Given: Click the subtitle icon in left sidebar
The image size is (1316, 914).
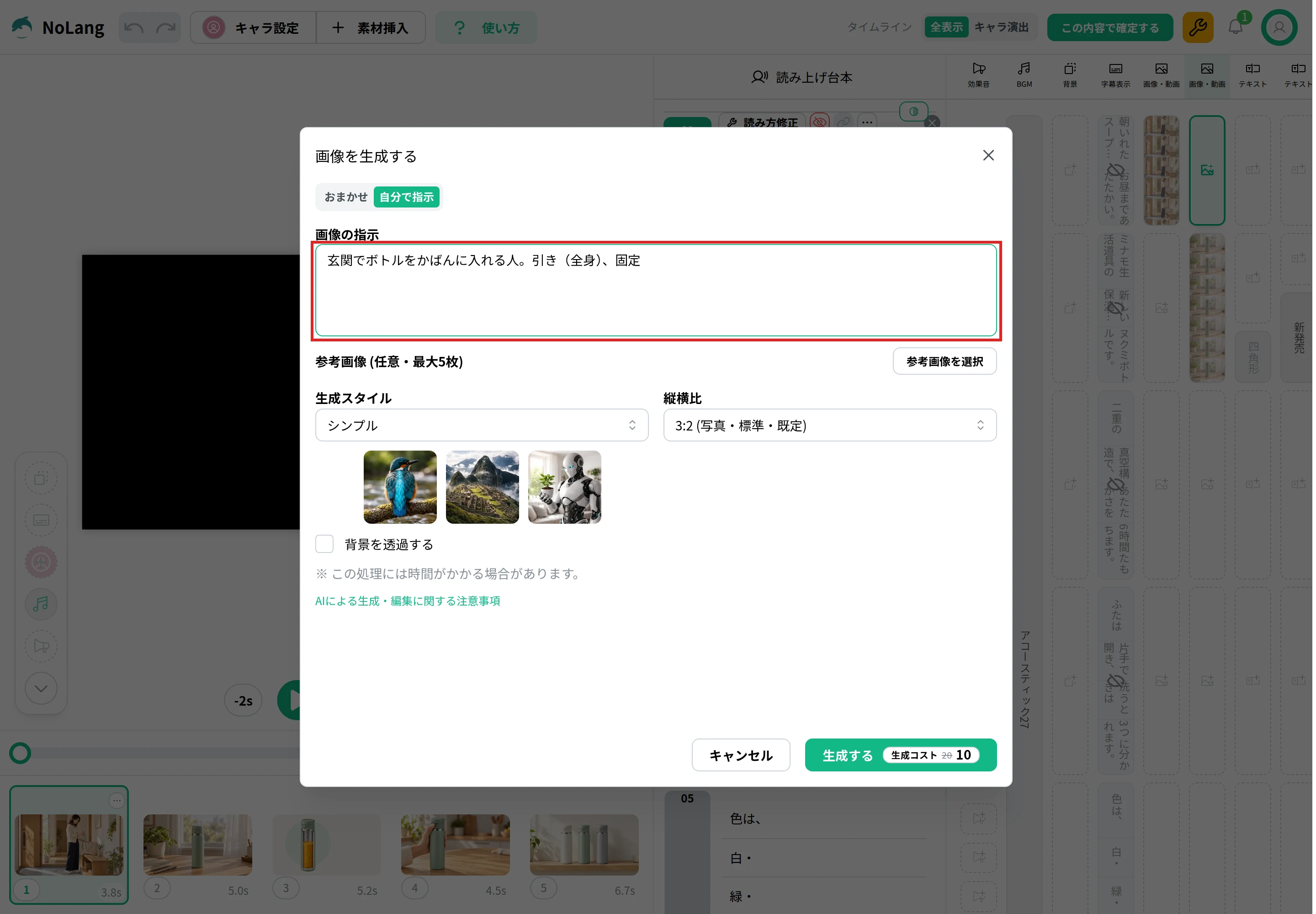Looking at the screenshot, I should (41, 520).
